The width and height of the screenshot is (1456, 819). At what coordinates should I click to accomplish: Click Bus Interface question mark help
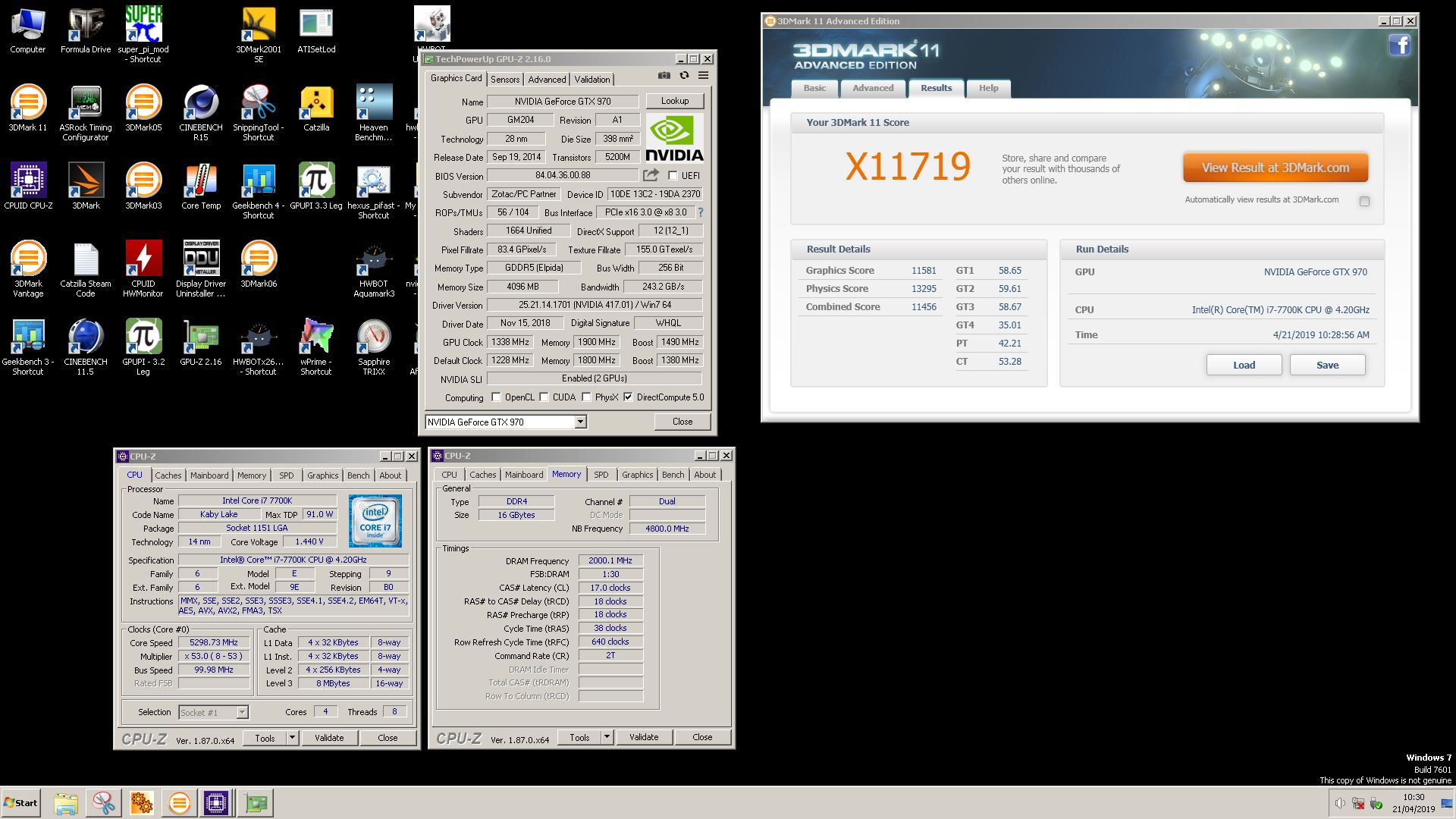(700, 212)
